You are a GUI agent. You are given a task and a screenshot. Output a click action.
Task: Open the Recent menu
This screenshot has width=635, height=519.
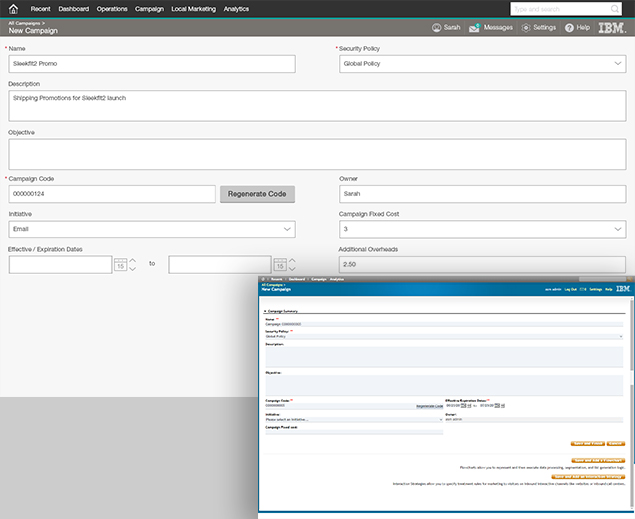click(40, 9)
